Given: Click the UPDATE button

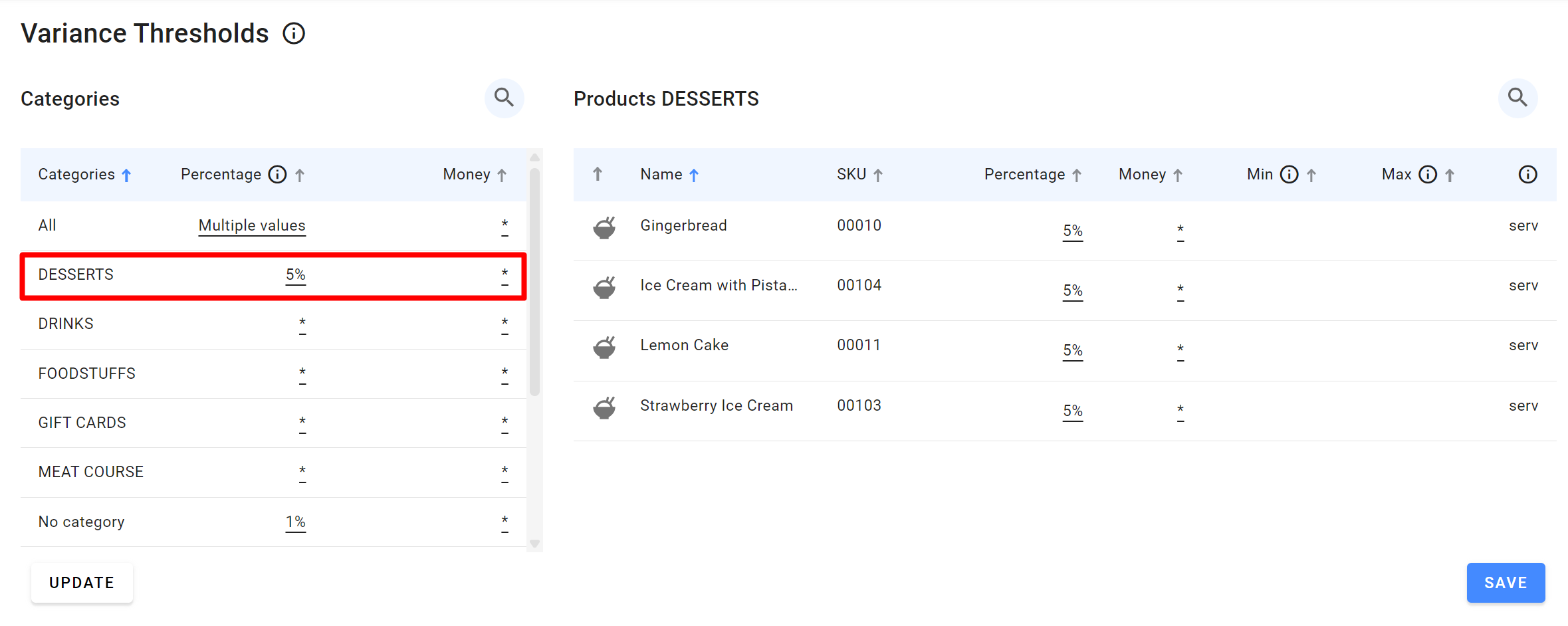Looking at the screenshot, I should 82,583.
